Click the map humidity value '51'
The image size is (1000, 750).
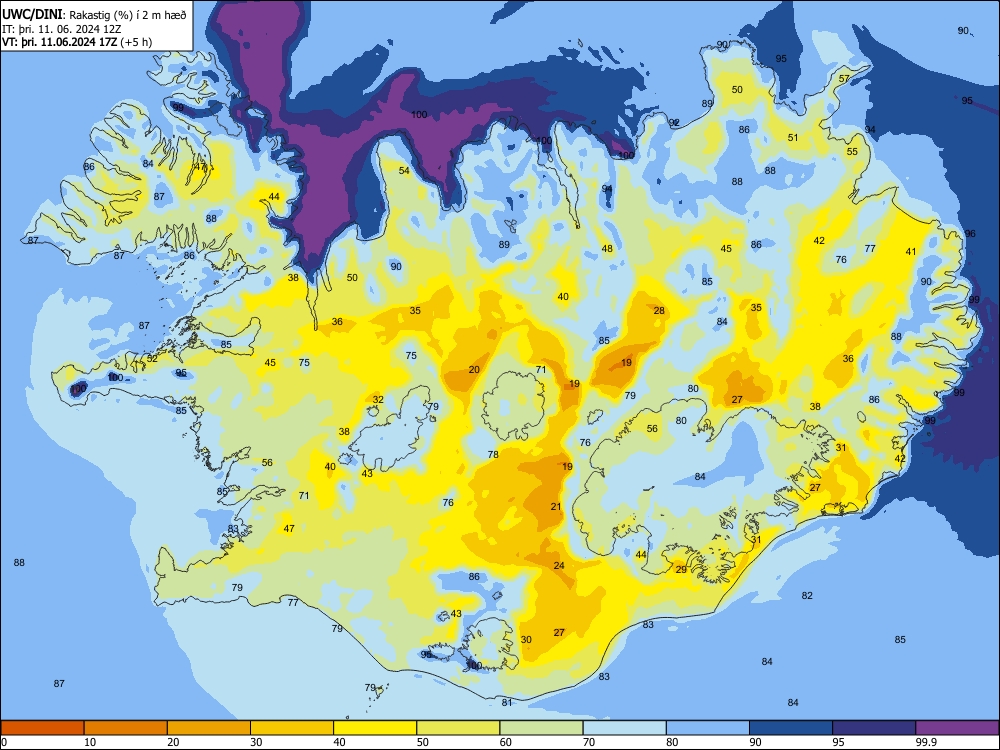pyautogui.click(x=793, y=137)
